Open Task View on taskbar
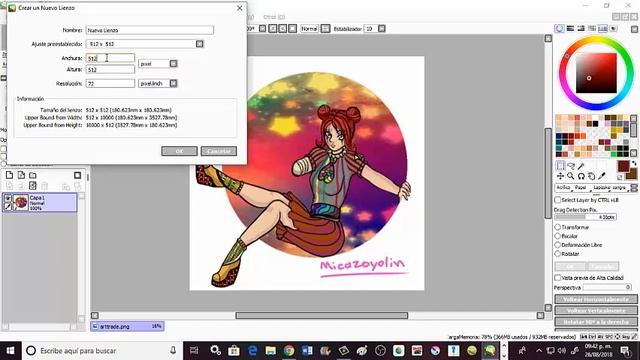This screenshot has width=640, height=360. (x=194, y=350)
